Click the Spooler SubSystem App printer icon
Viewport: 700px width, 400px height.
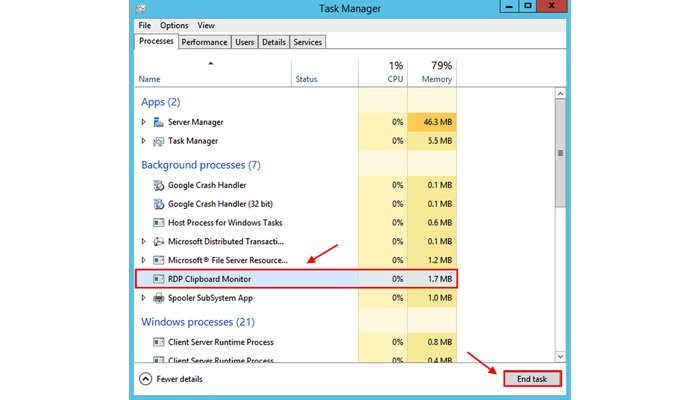[158, 298]
